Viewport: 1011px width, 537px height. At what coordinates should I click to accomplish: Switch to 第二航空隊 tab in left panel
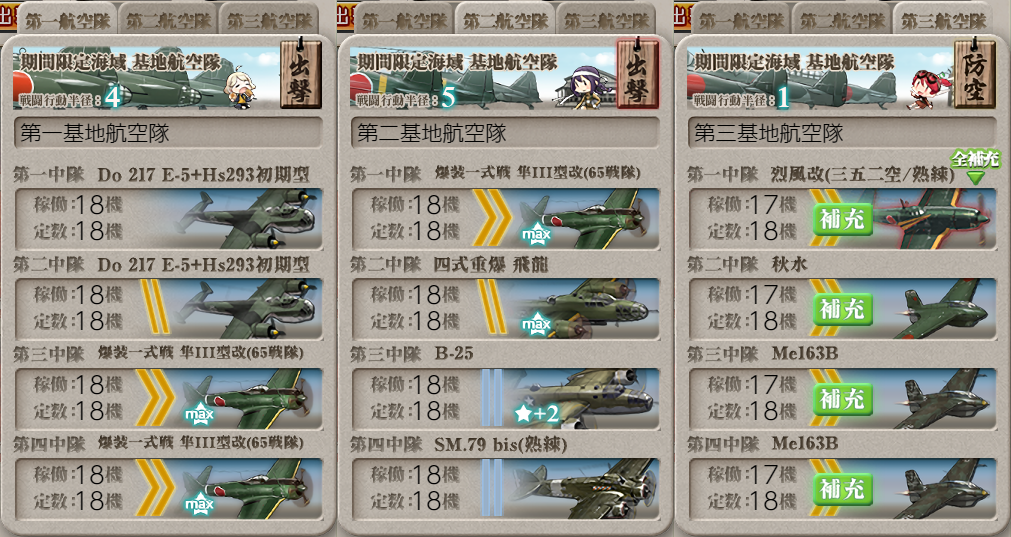[x=168, y=19]
